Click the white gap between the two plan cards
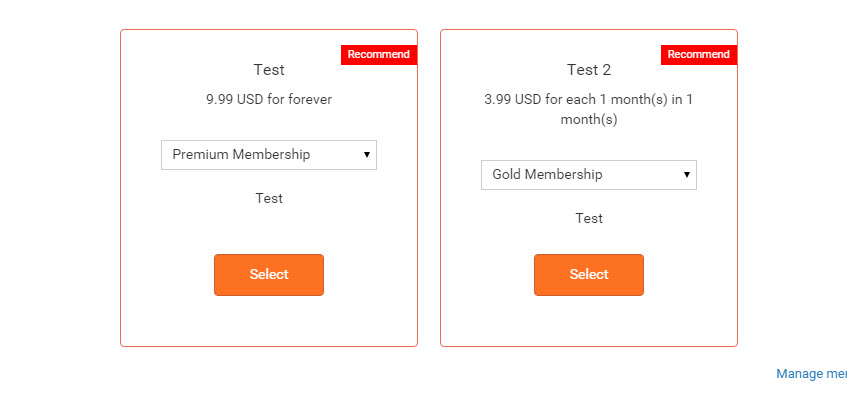 (x=429, y=190)
